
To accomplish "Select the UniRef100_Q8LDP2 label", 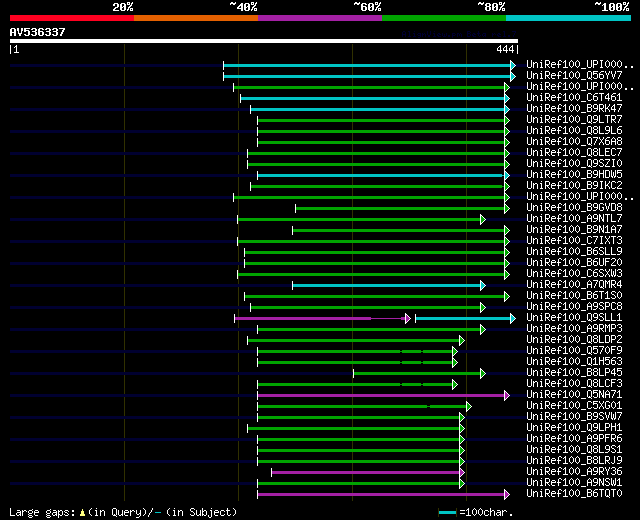I will pos(574,340).
